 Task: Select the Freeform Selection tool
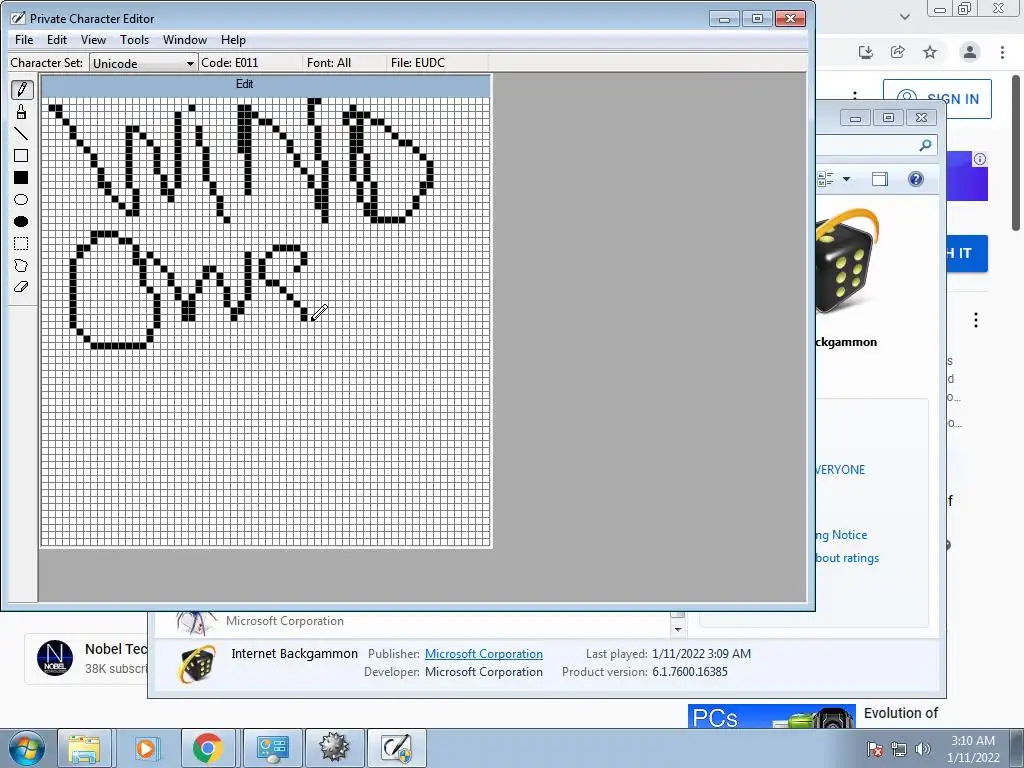(x=21, y=265)
